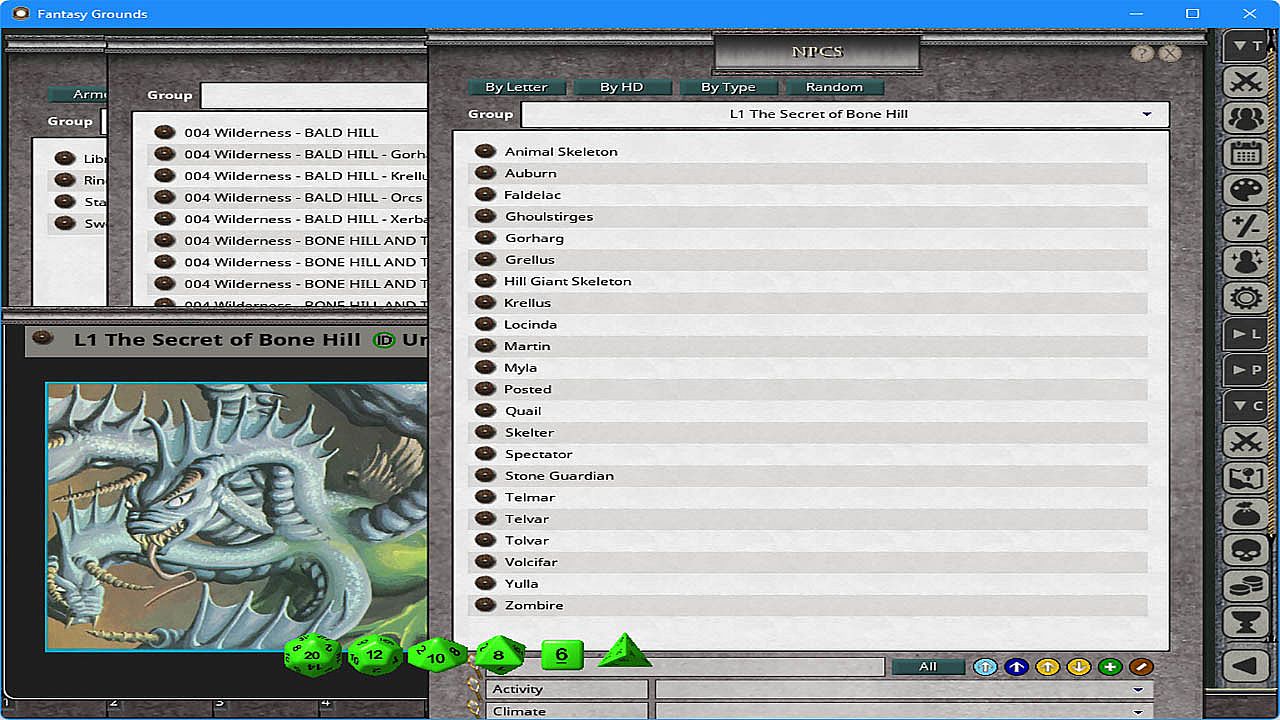
Task: Click the dark blue up-arrow button
Action: pyautogui.click(x=1016, y=667)
